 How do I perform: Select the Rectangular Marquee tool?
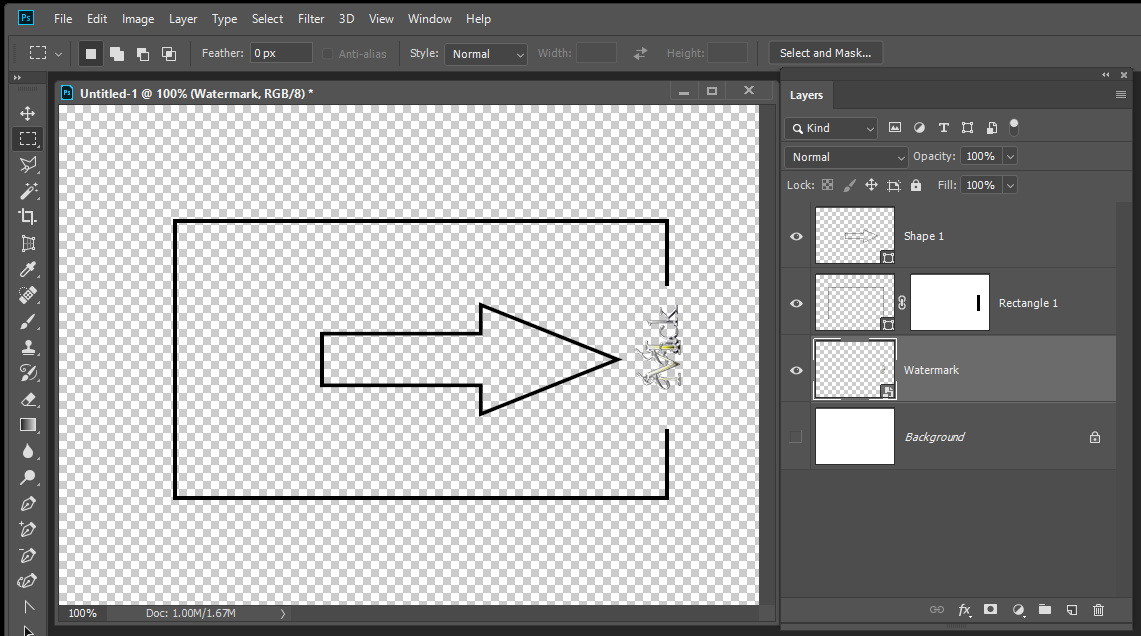[x=28, y=139]
